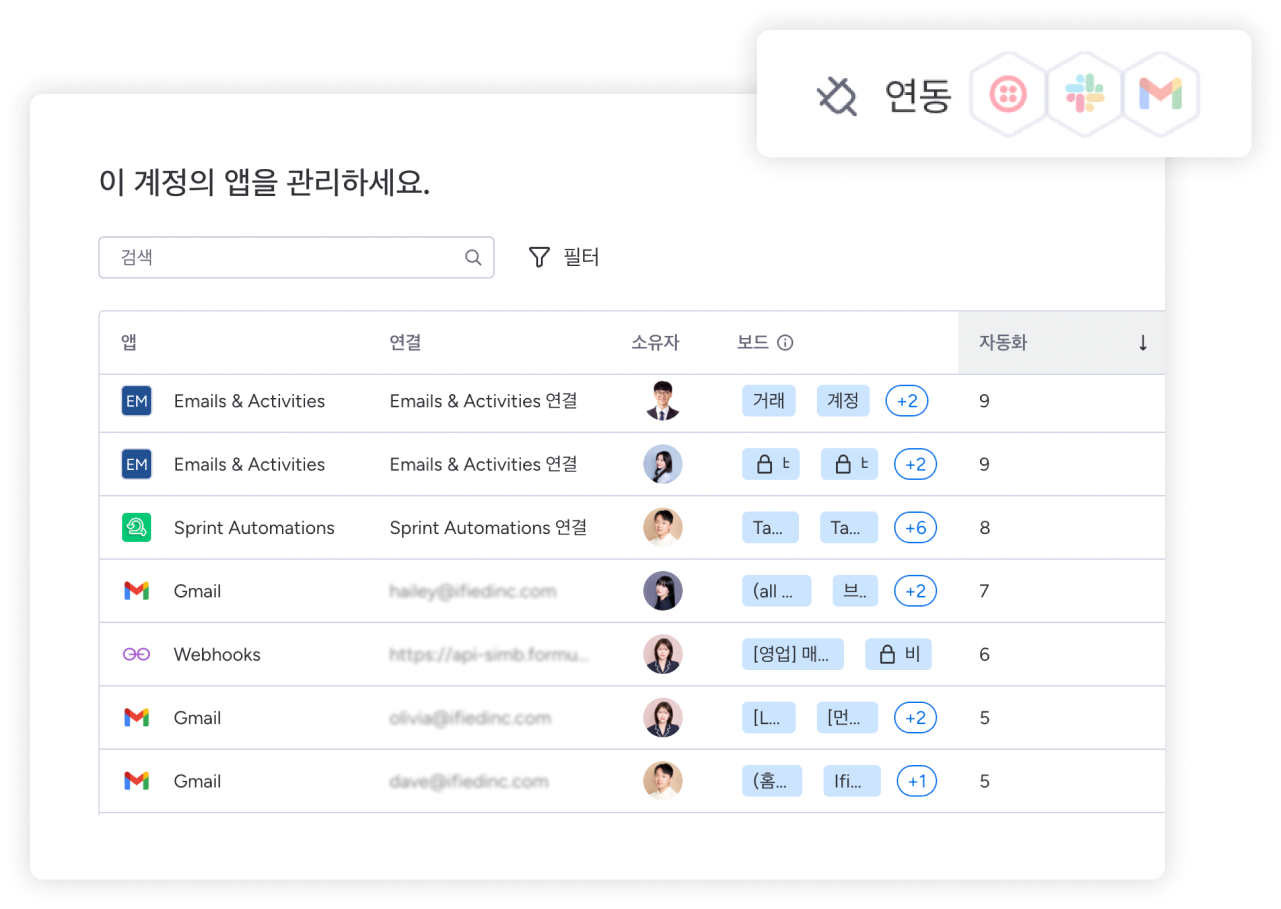Click the 소유자 column header

(655, 343)
